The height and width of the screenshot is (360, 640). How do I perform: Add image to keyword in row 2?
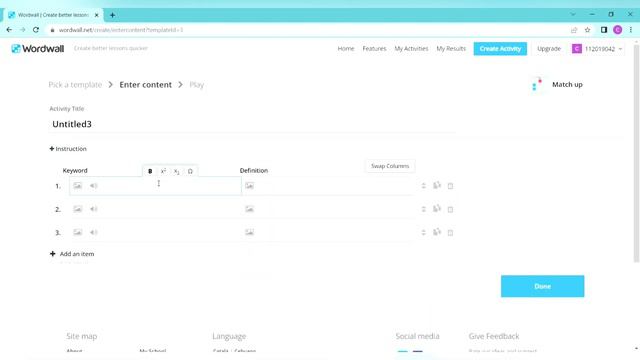click(x=78, y=209)
